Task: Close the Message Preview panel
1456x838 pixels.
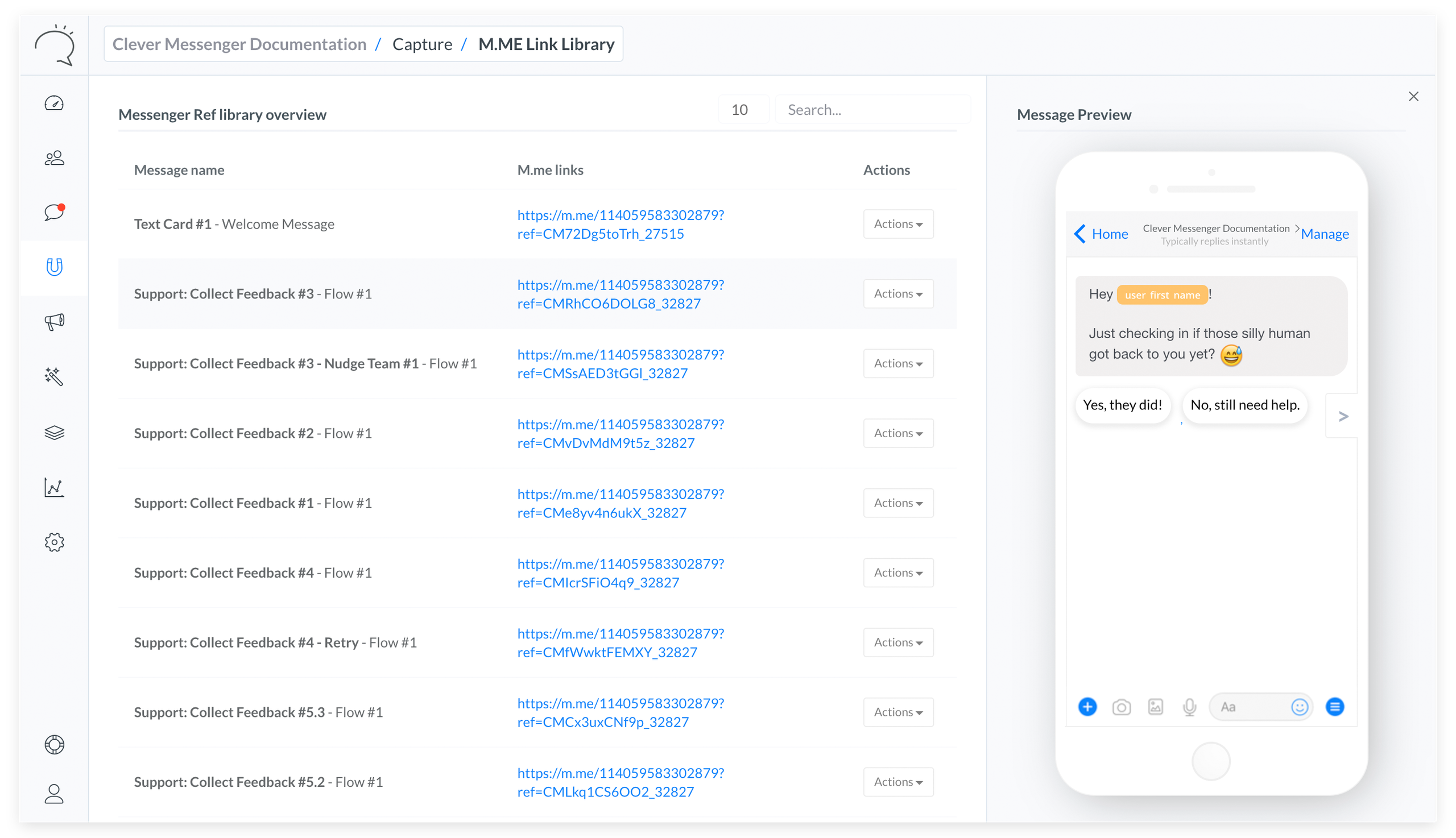Action: (x=1413, y=97)
